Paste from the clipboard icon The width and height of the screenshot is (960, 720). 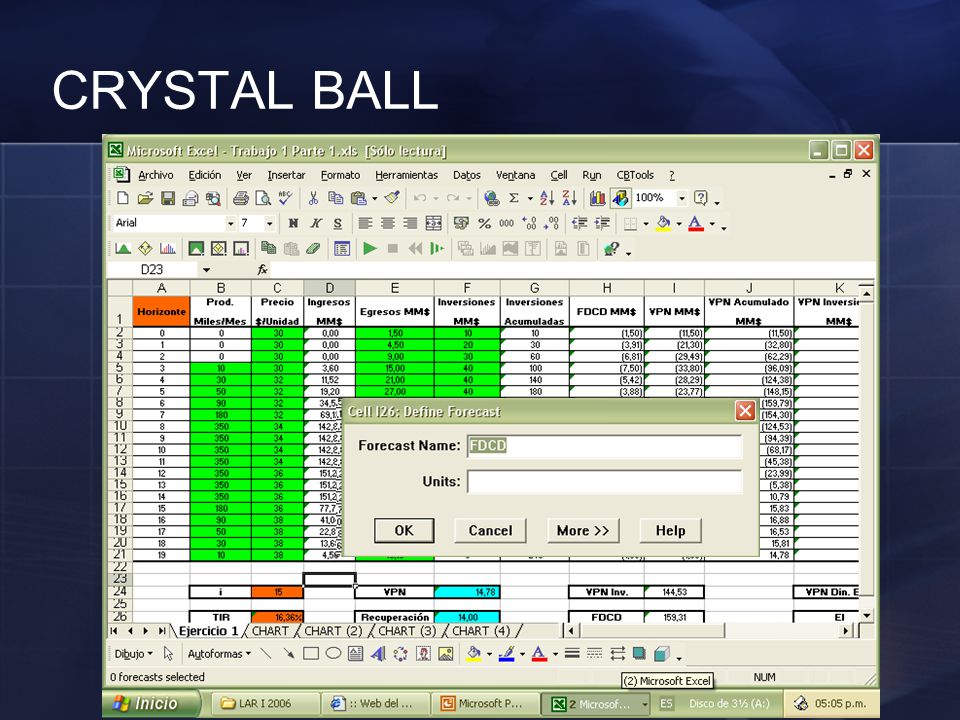358,198
